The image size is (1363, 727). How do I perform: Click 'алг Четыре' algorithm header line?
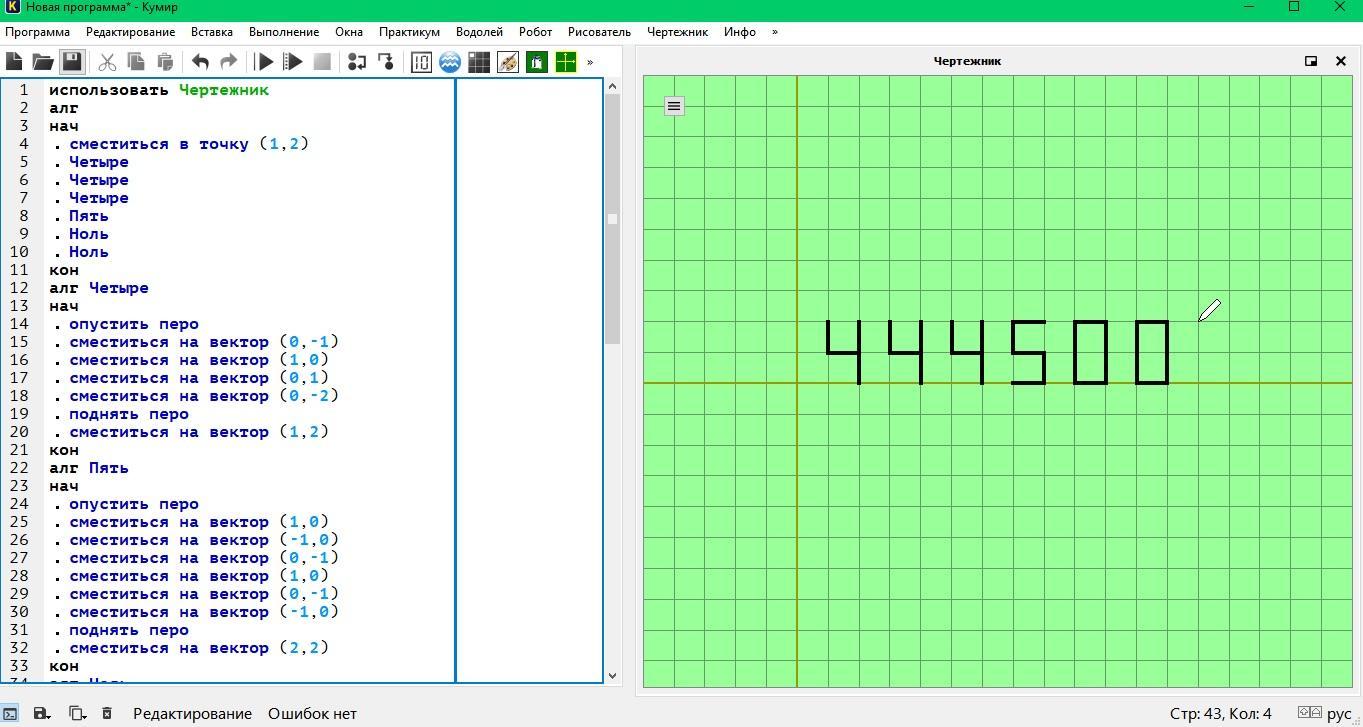pos(99,288)
